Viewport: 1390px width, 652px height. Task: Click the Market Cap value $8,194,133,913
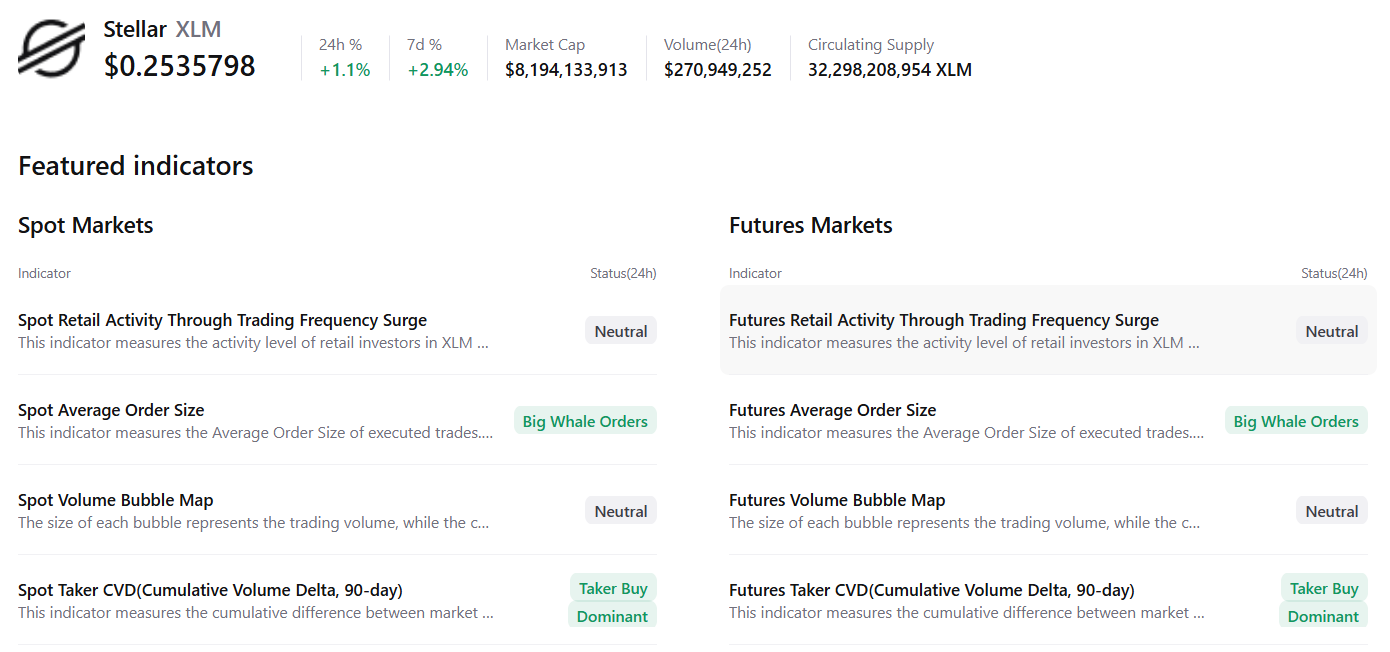pyautogui.click(x=566, y=70)
